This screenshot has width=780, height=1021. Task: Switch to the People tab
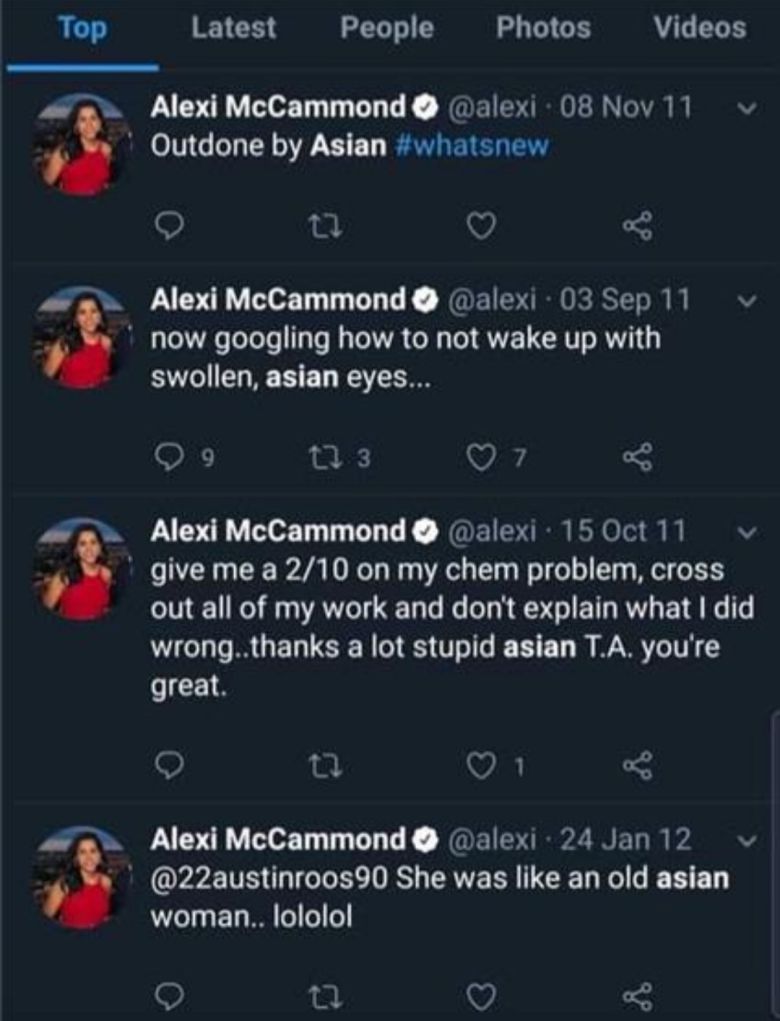point(387,28)
